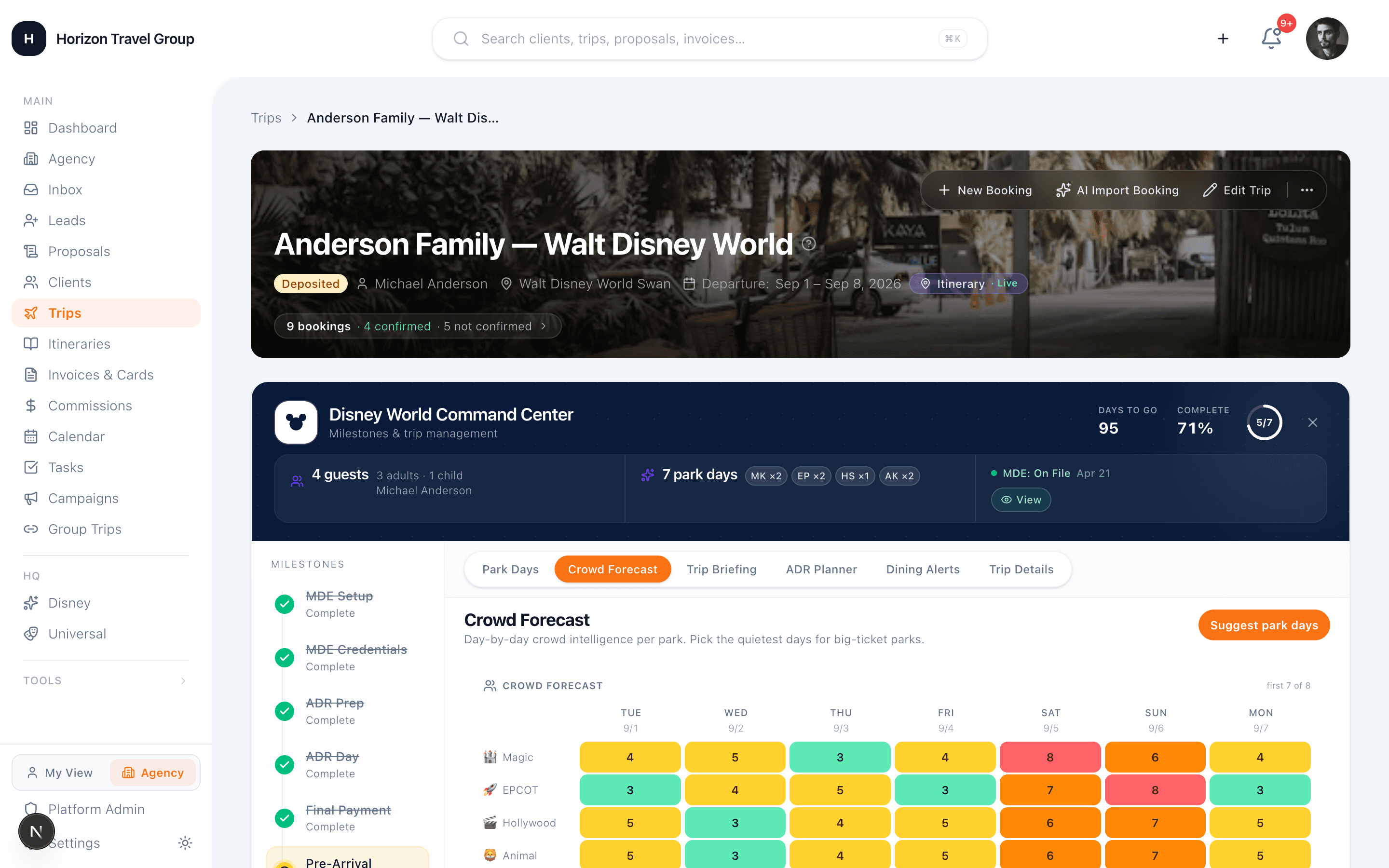Click Edit Trip
Viewport: 1389px width, 868px height.
1237,190
